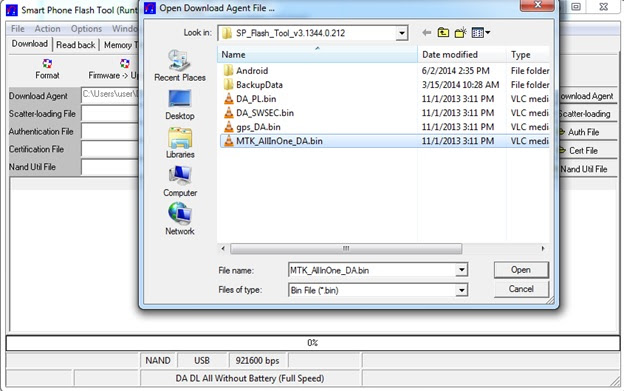Select the file name DA_SWSEC.bin
Viewport: 624px width, 391px height.
pos(265,113)
